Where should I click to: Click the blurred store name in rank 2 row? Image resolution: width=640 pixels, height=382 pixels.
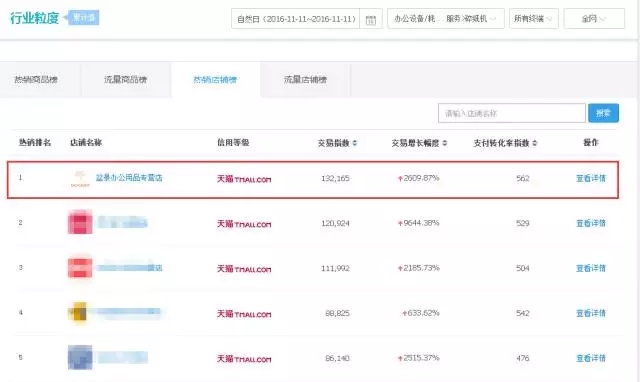tap(122, 223)
